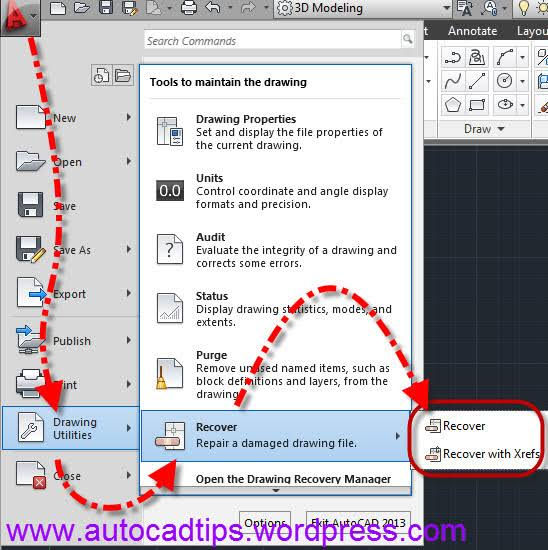Show the Open Documents icon
The height and width of the screenshot is (550, 548).
123,75
